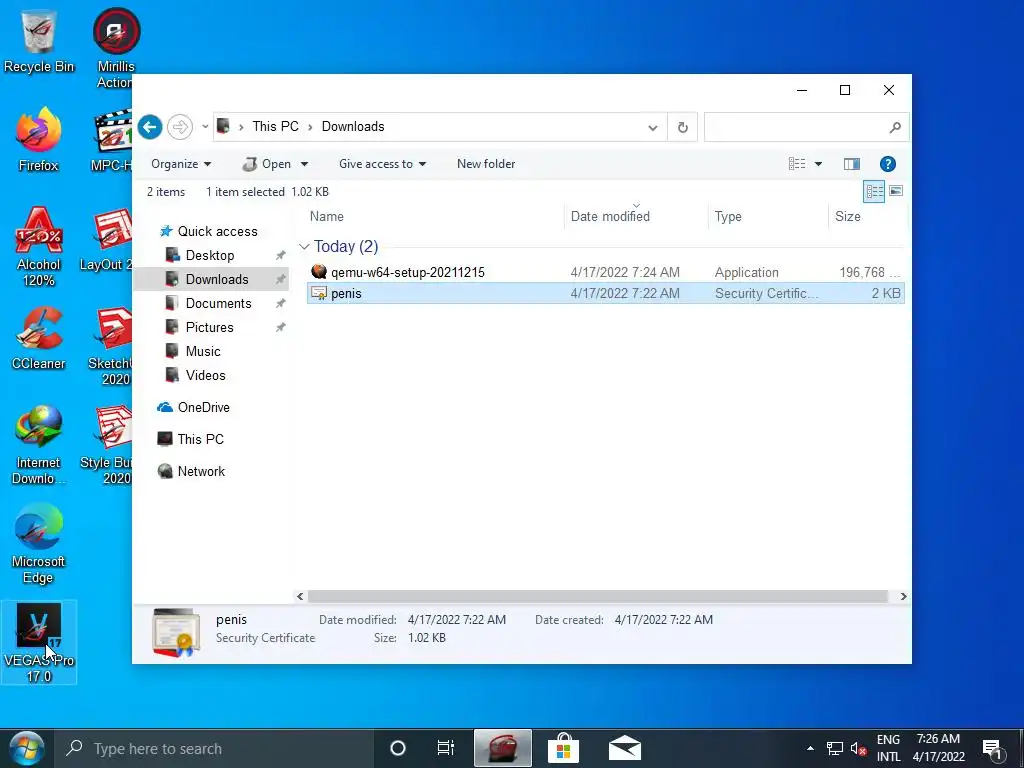Open the network tray icon

pyautogui.click(x=835, y=748)
